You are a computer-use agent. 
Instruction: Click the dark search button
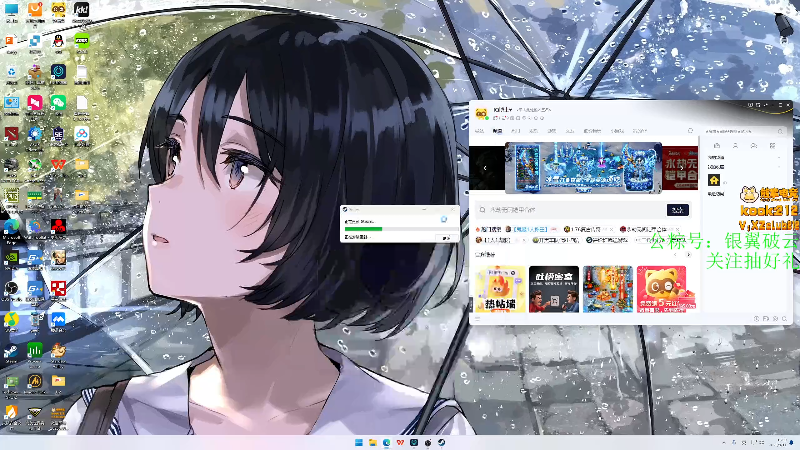678,210
